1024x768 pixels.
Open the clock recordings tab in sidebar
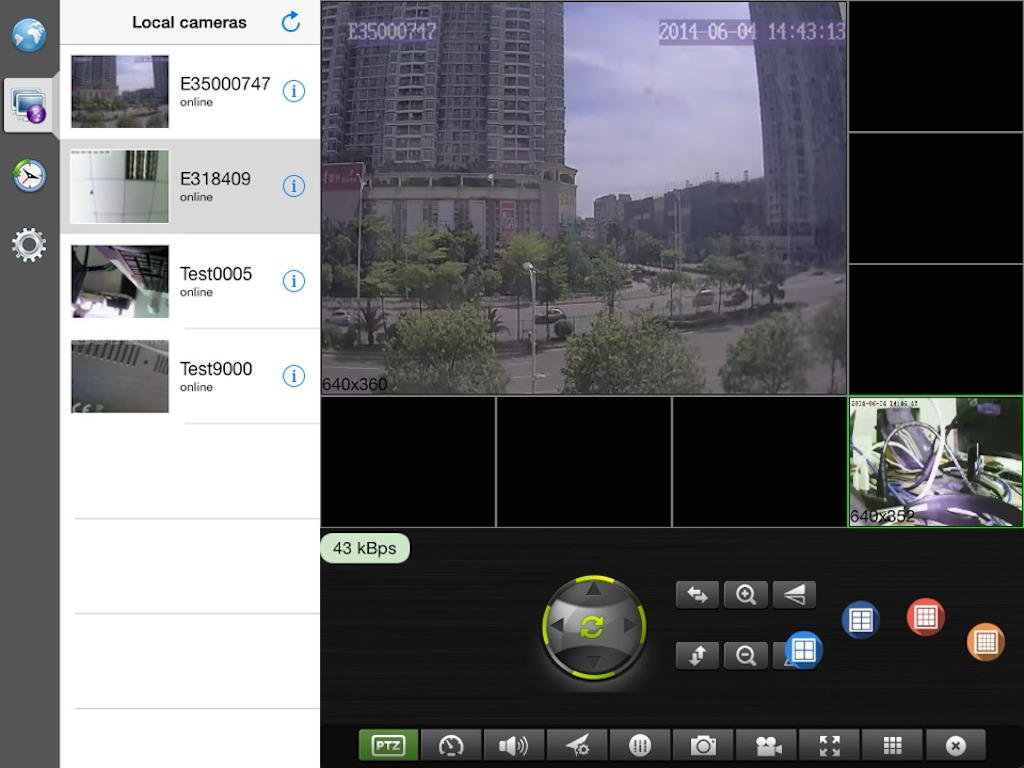pos(29,176)
